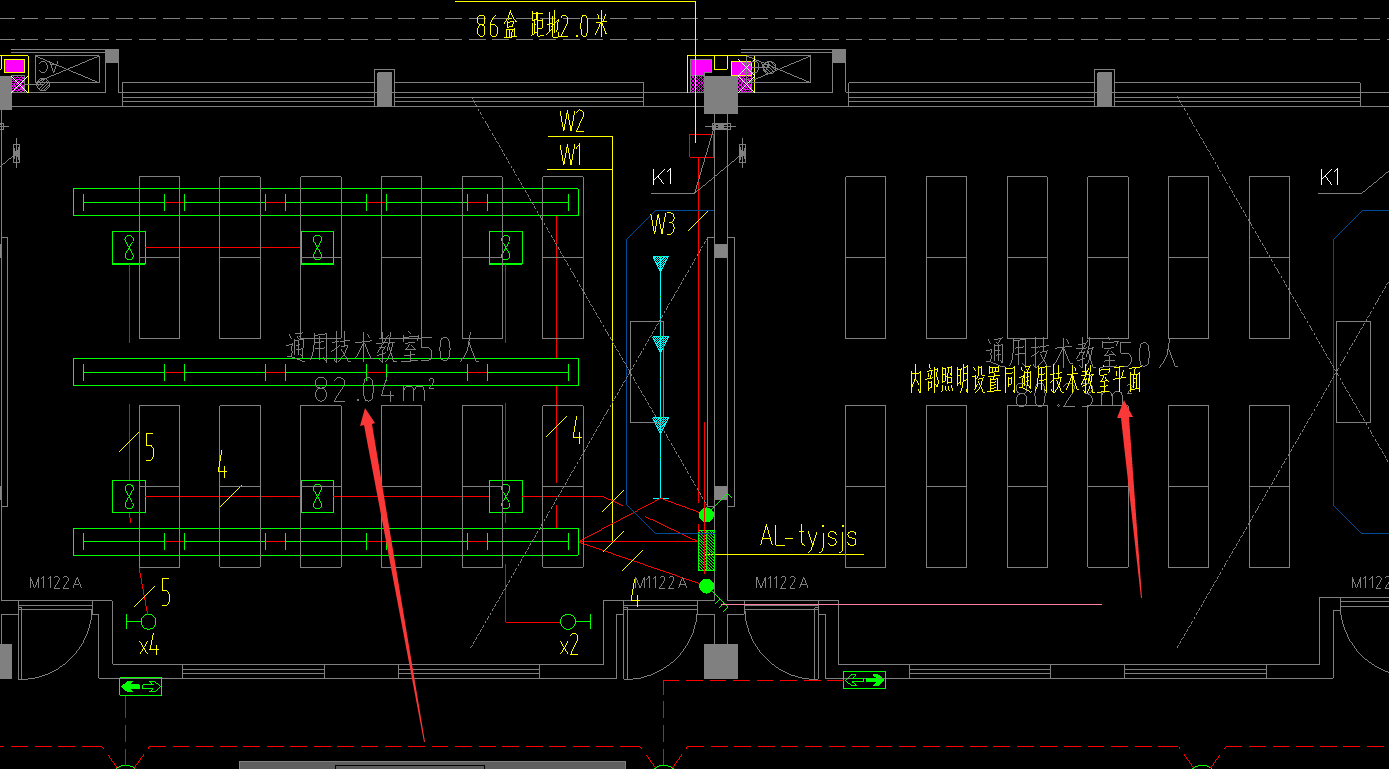
Task: Click the K1 label beside the W3 tag
Action: pos(663,178)
